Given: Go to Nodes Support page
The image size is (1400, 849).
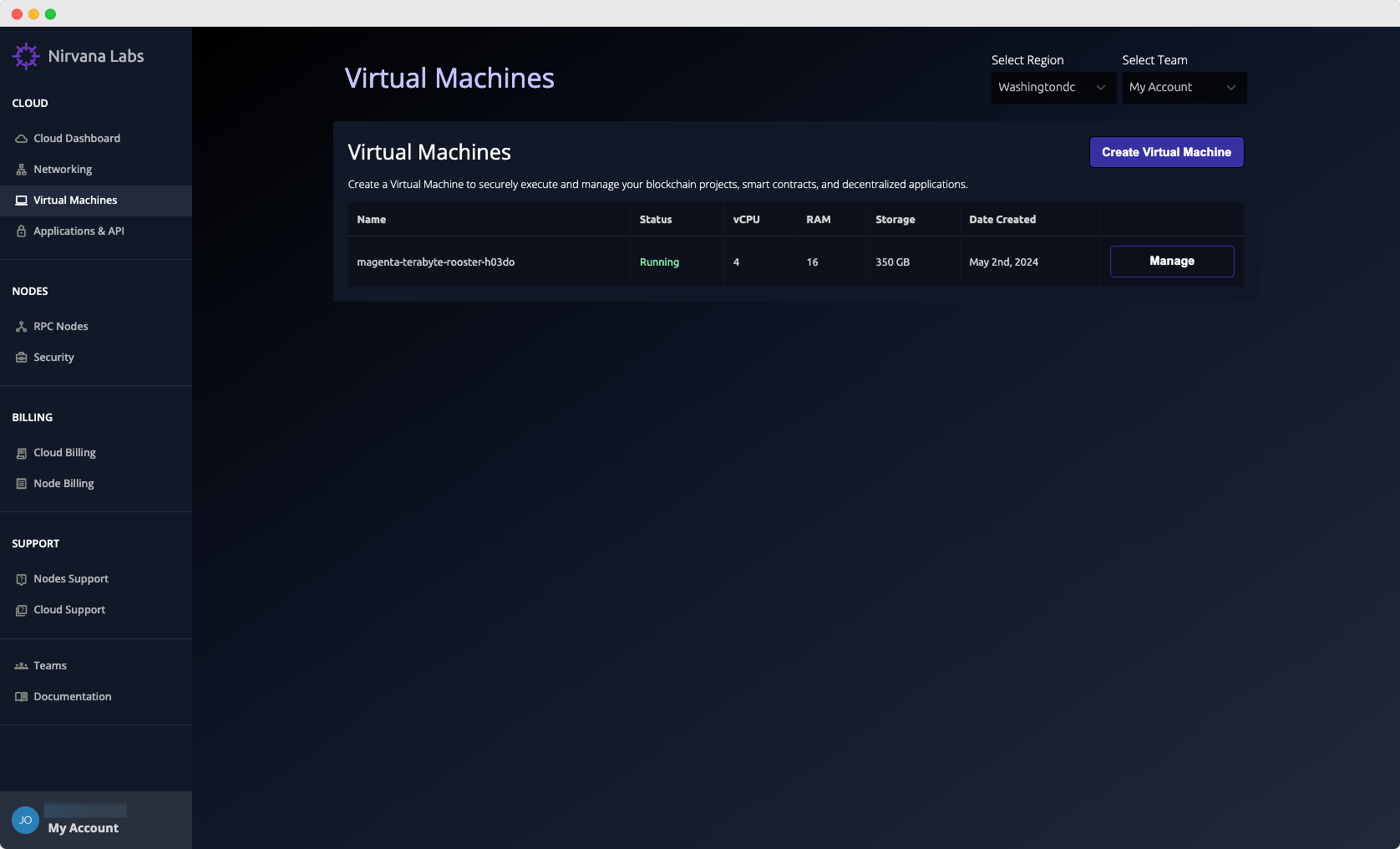Looking at the screenshot, I should pyautogui.click(x=71, y=579).
